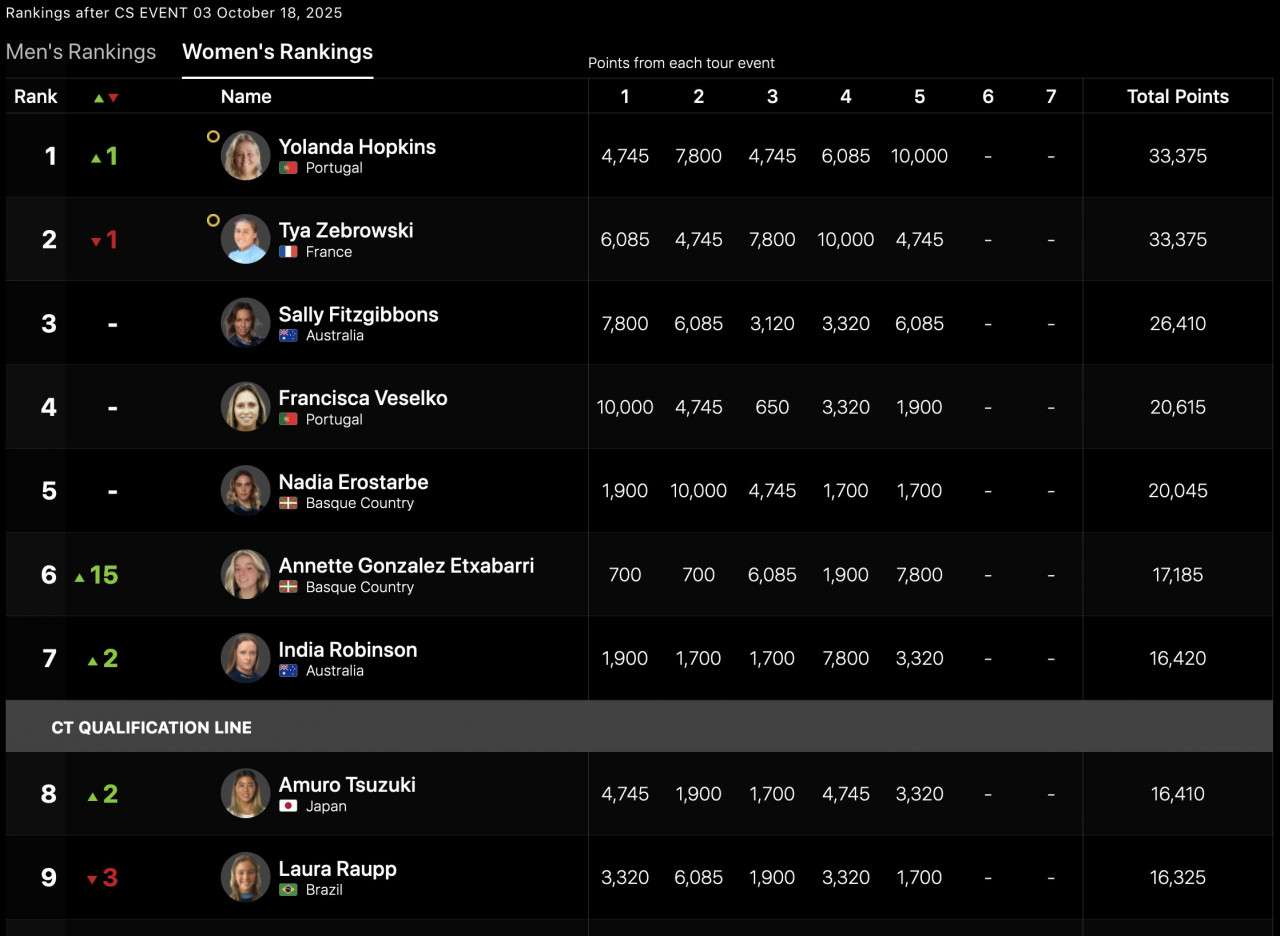This screenshot has width=1280, height=936.
Task: Select the Women's Rankings tab
Action: coord(277,52)
